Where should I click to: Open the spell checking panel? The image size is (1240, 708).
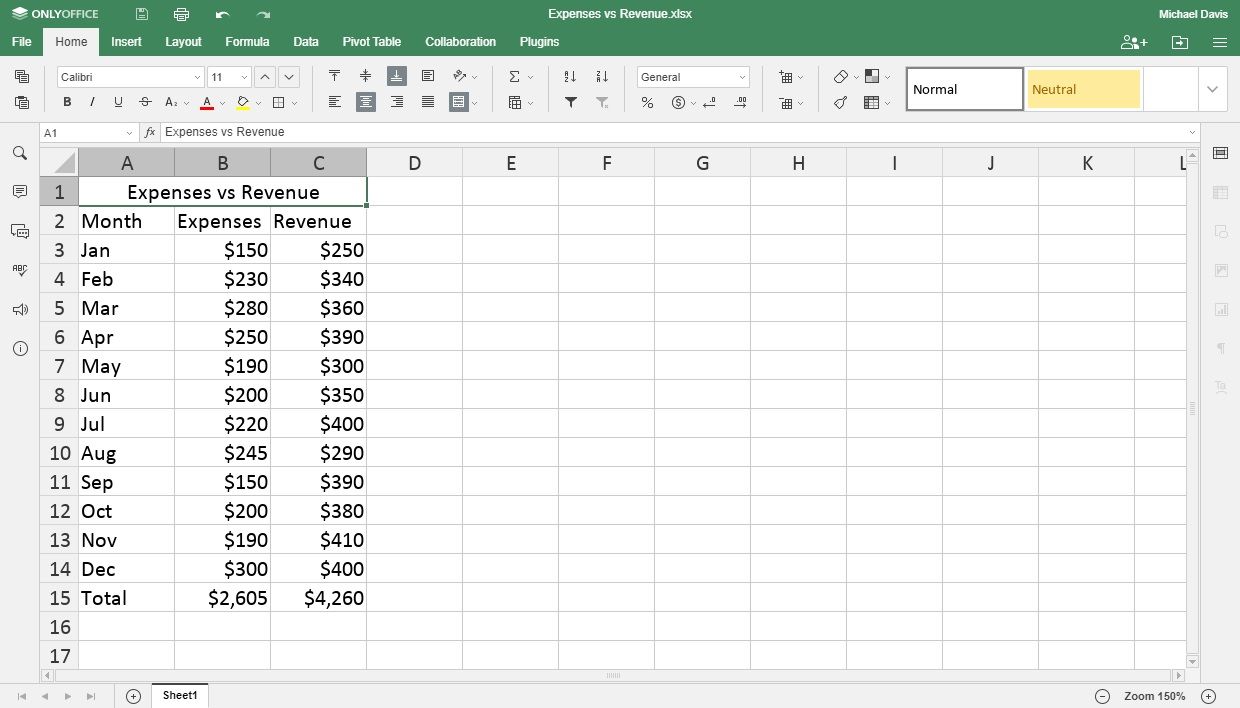[x=20, y=270]
